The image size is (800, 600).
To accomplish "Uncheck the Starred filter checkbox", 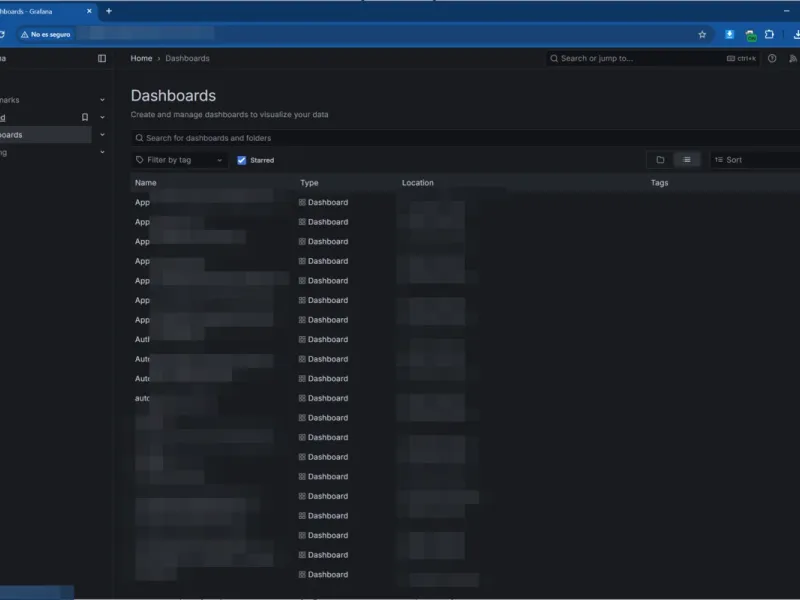I will coord(242,160).
